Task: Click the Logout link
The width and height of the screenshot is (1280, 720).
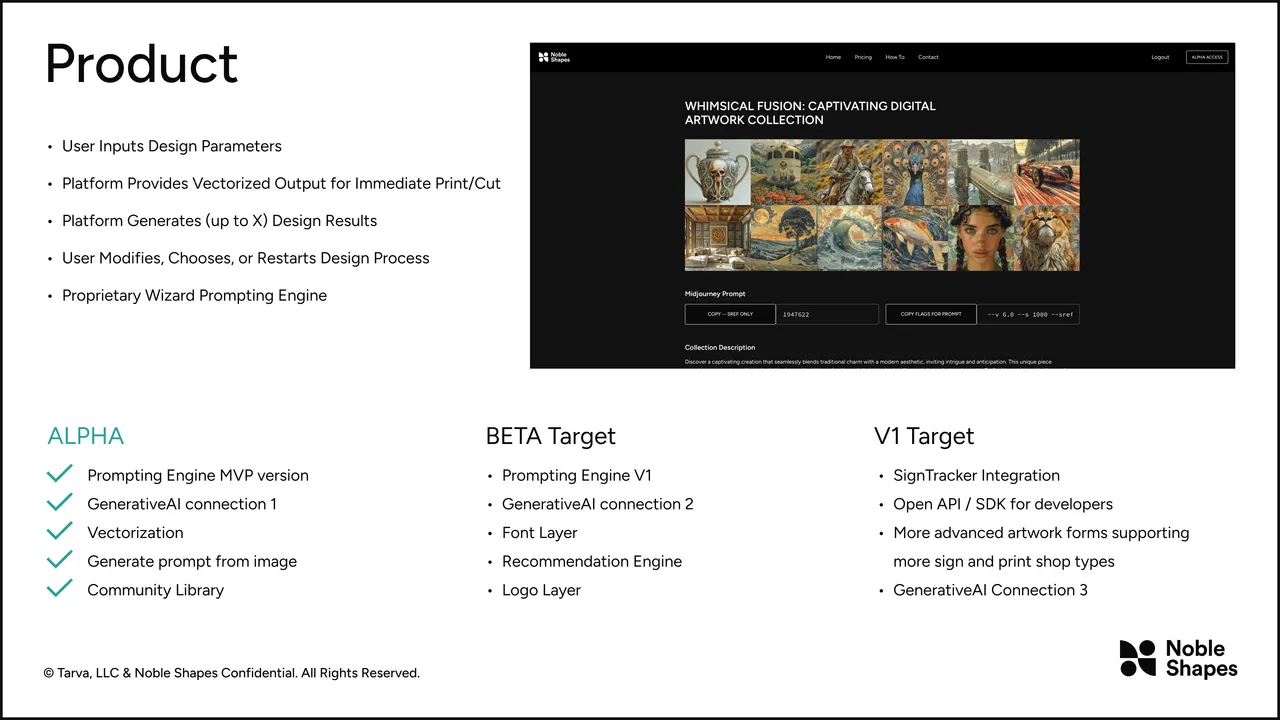Action: [x=1160, y=57]
